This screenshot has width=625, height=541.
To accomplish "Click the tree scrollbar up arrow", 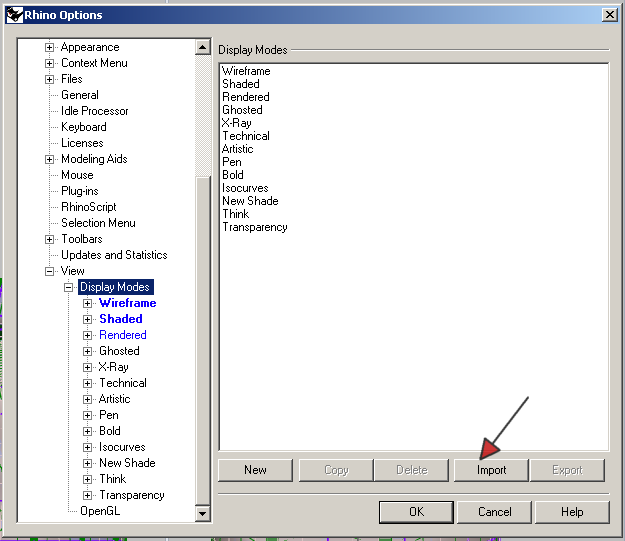I will (x=202, y=47).
